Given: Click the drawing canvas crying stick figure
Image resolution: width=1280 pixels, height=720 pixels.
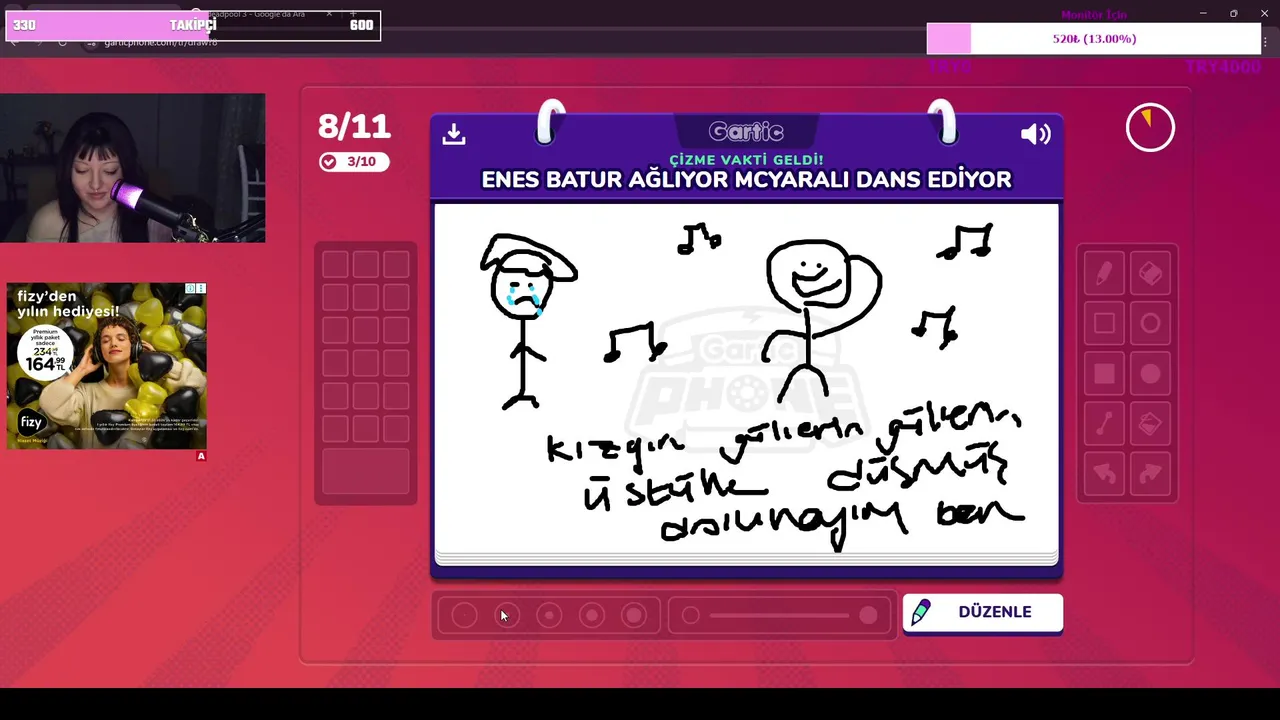Looking at the screenshot, I should (x=526, y=320).
